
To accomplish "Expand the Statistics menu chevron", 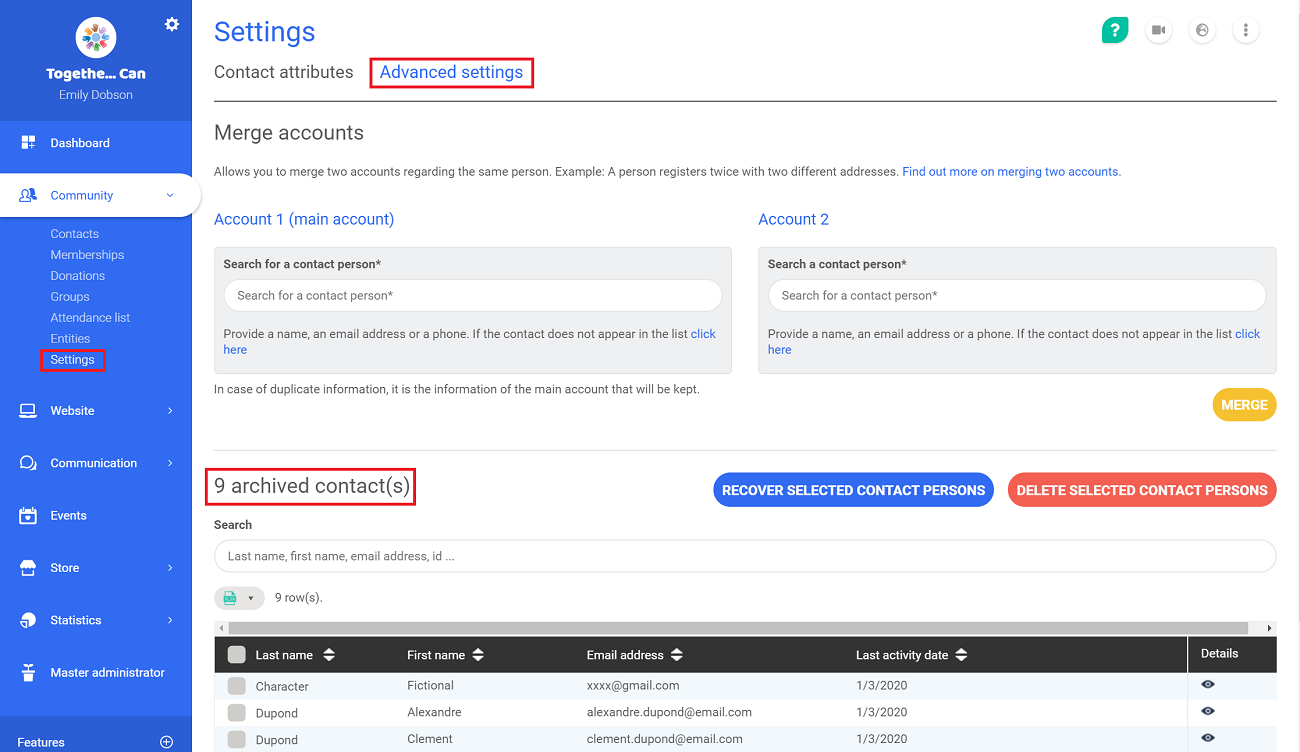I will 170,620.
